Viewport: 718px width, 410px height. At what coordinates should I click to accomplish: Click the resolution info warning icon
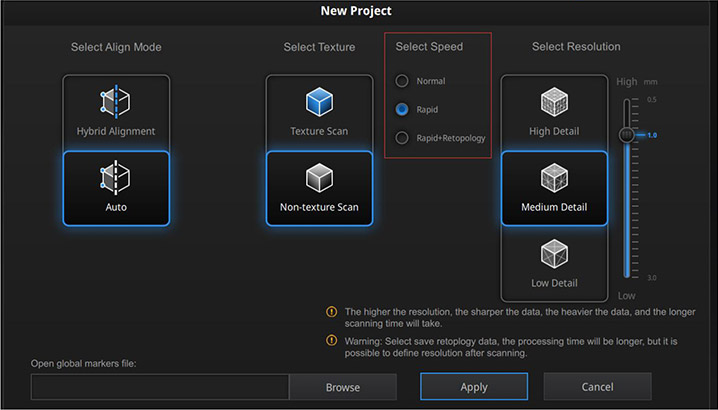pyautogui.click(x=332, y=312)
